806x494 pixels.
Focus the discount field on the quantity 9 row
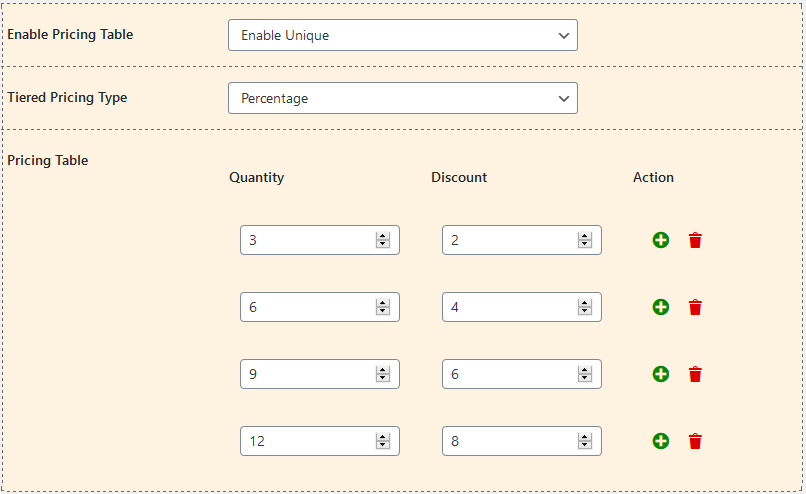pyautogui.click(x=522, y=374)
